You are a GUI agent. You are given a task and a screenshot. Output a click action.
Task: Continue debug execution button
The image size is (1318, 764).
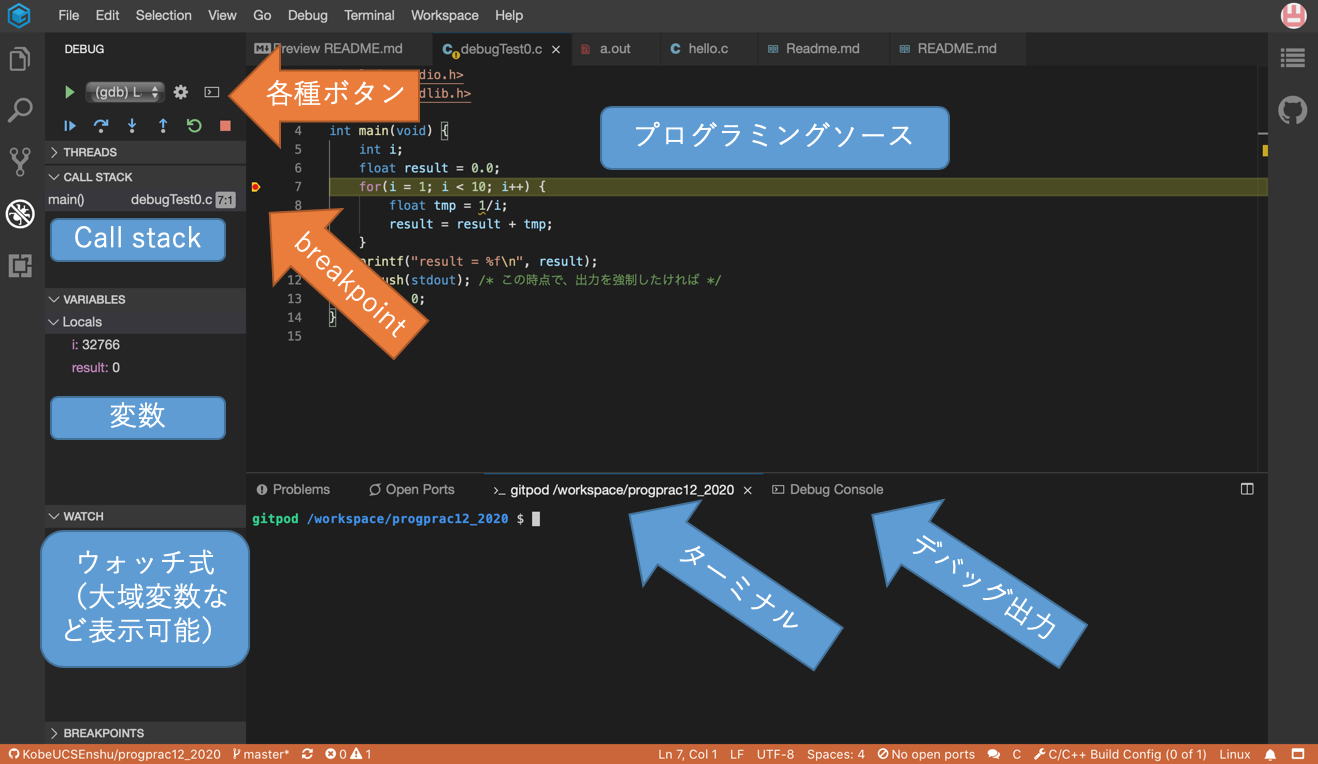coord(70,126)
